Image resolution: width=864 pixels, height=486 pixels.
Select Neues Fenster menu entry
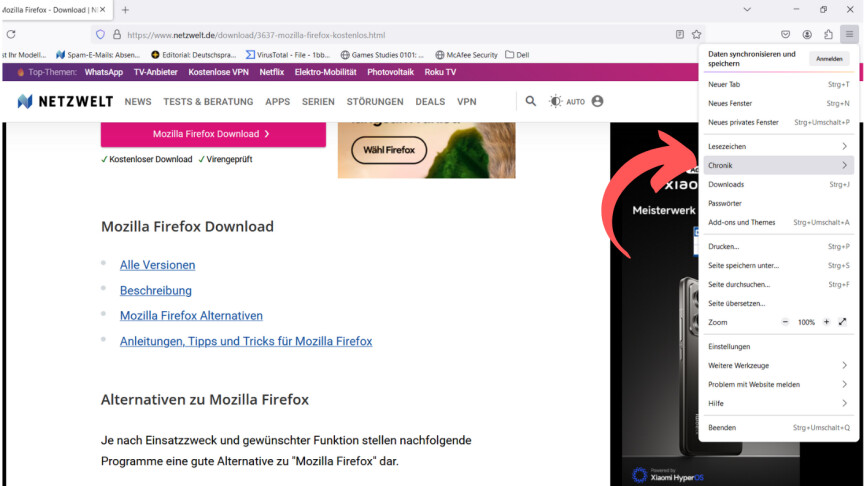pos(779,103)
